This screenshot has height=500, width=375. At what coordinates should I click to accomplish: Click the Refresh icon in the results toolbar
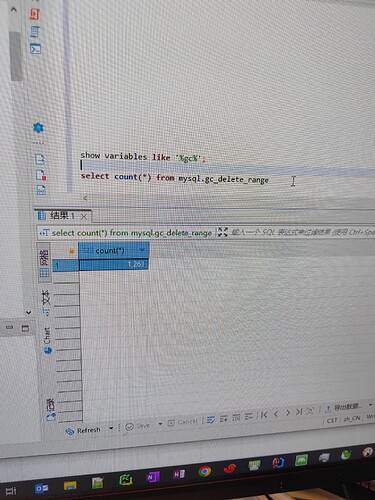pyautogui.click(x=70, y=432)
